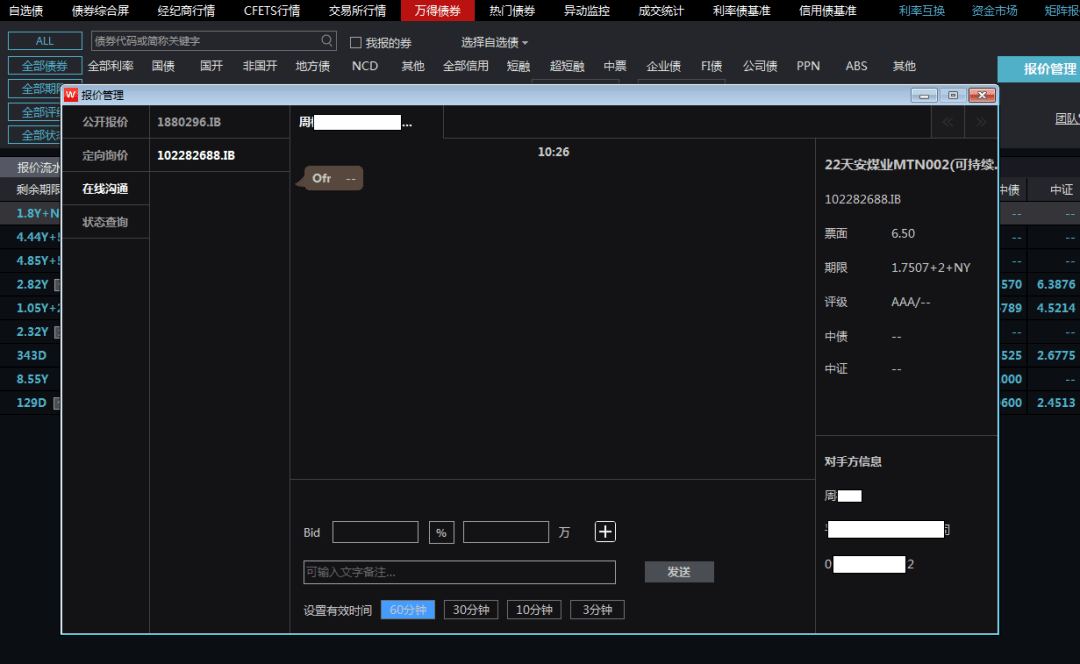Viewport: 1080px width, 664px height.
Task: Open the 自选债 tab
Action: pyautogui.click(x=26, y=10)
